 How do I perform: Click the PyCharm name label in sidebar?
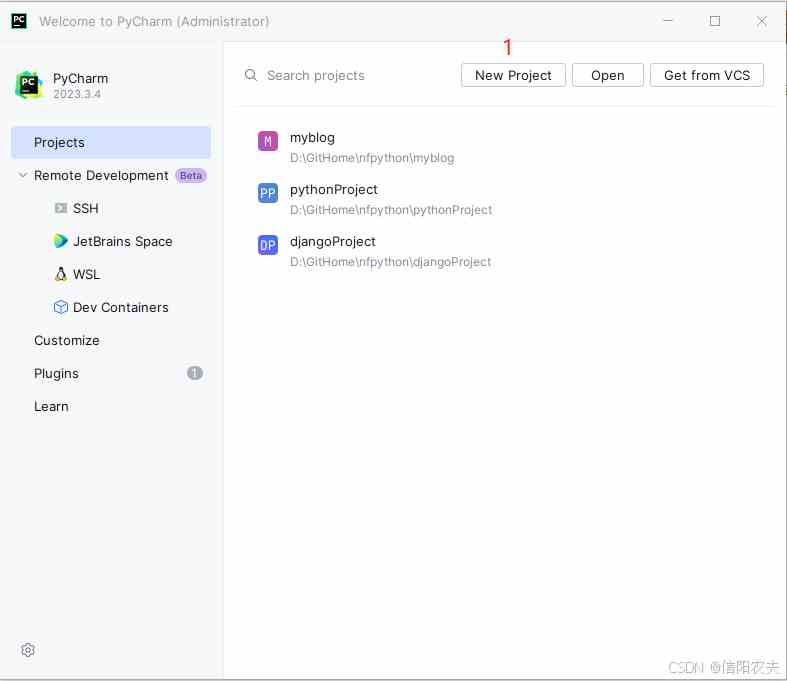80,79
